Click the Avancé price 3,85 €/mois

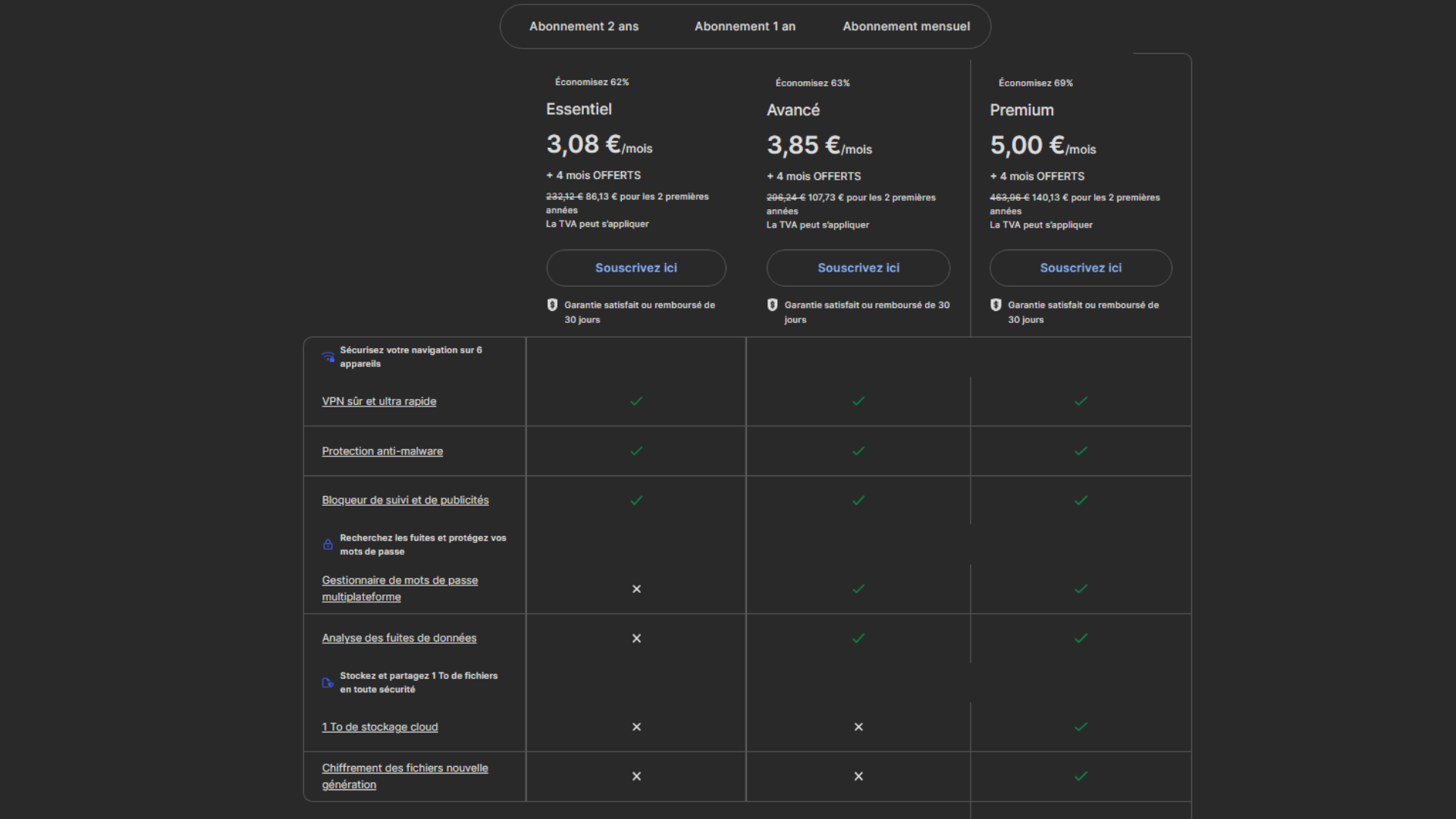(x=819, y=145)
